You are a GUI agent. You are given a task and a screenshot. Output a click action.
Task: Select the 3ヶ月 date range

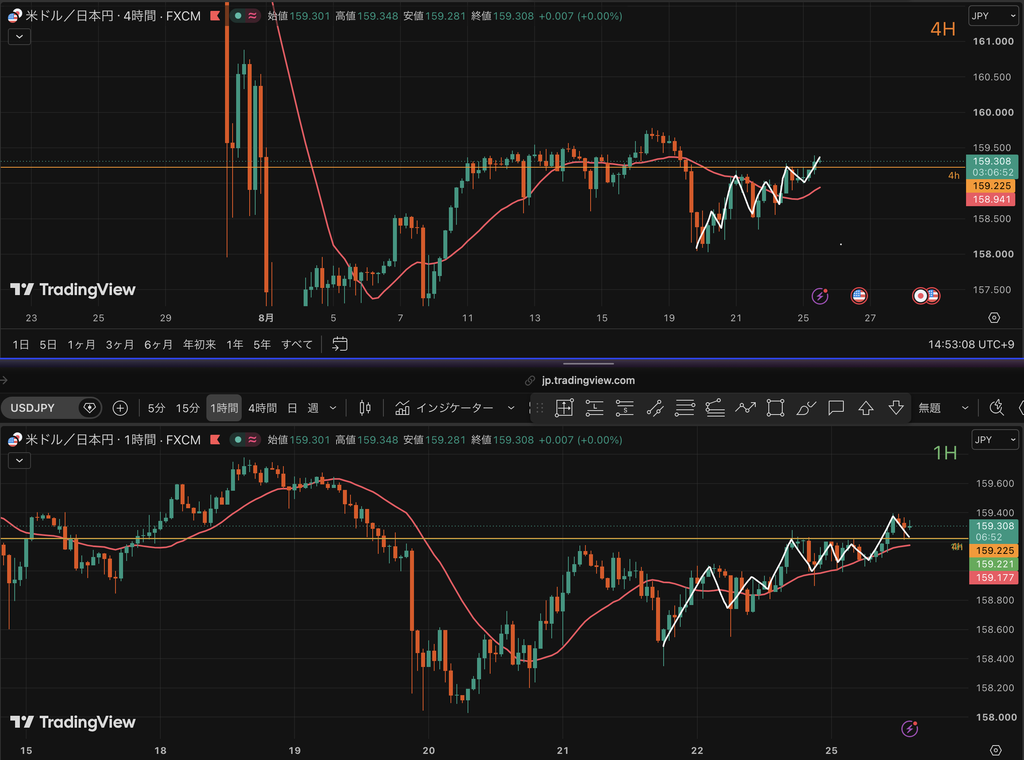[120, 344]
